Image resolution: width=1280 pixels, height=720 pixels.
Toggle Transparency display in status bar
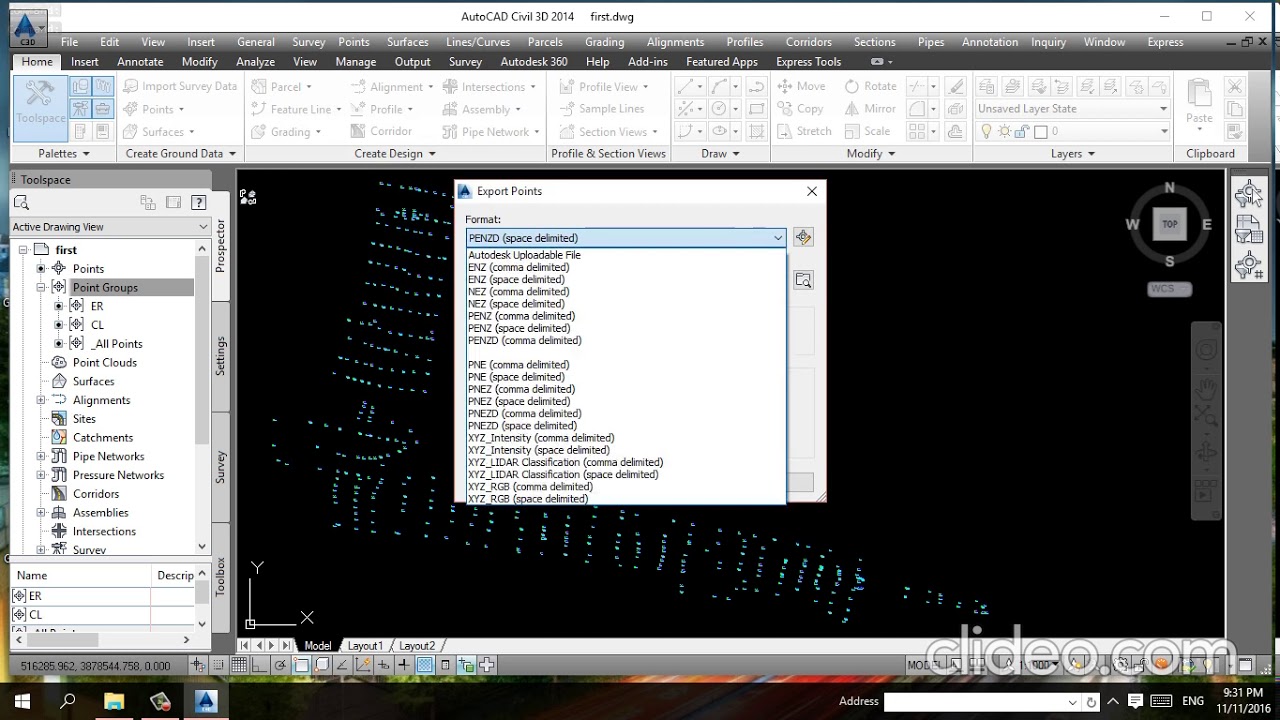click(x=424, y=665)
